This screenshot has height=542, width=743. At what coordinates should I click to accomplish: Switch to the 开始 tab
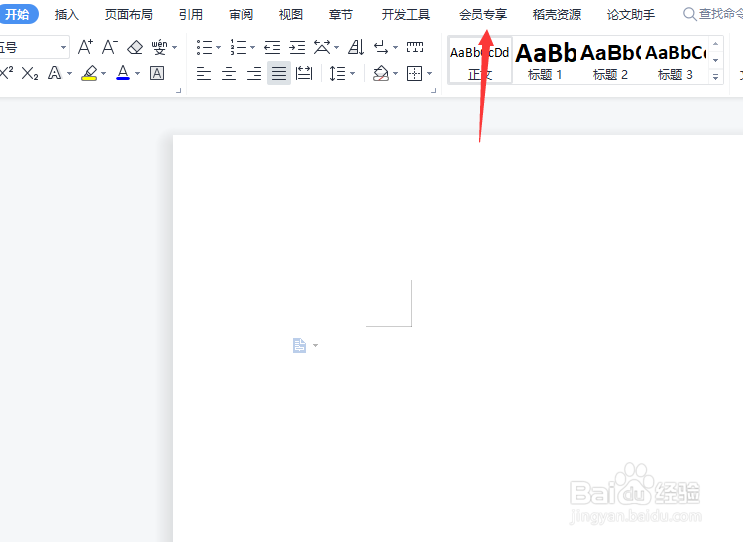18,15
